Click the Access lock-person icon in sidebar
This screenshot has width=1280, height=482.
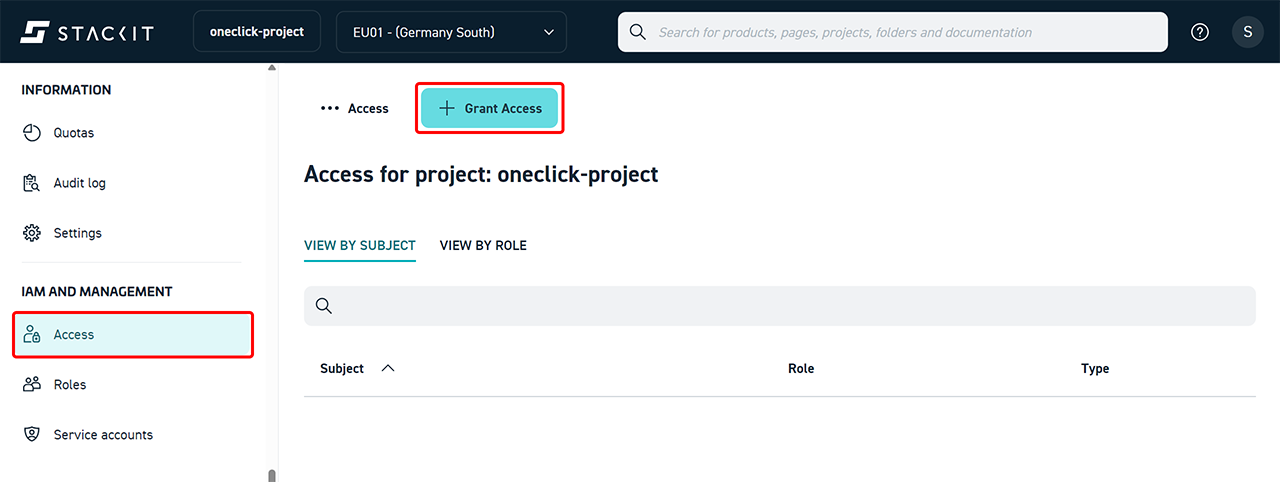[x=32, y=335]
